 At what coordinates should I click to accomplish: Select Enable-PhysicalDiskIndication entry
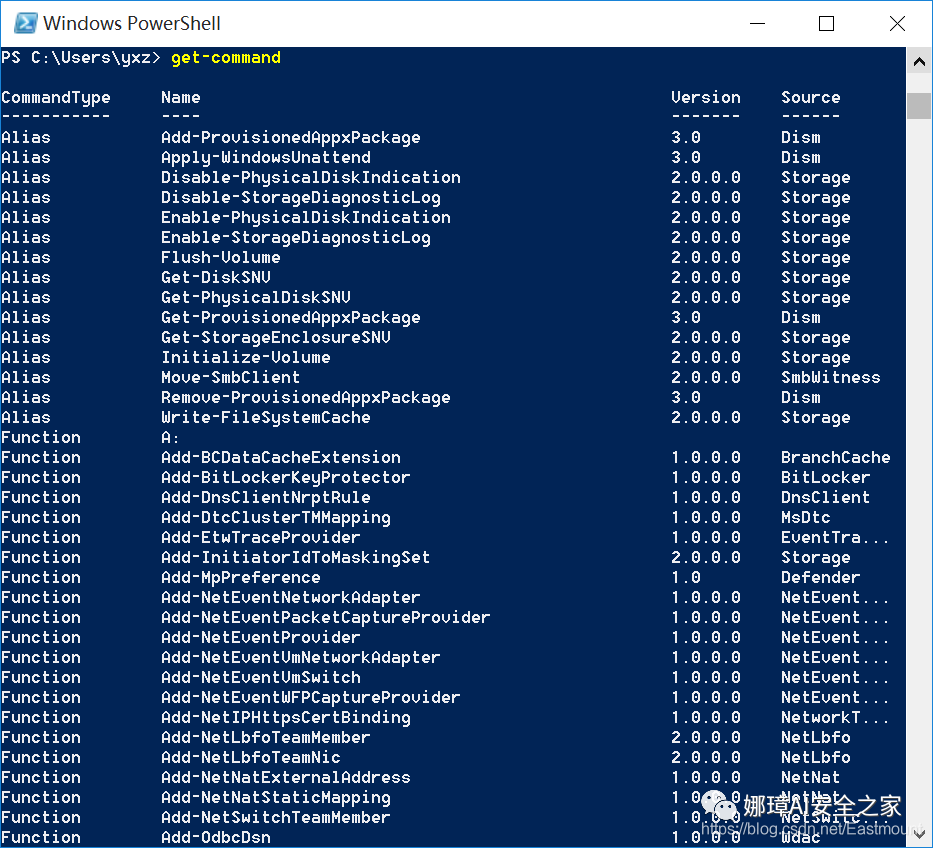click(x=306, y=217)
